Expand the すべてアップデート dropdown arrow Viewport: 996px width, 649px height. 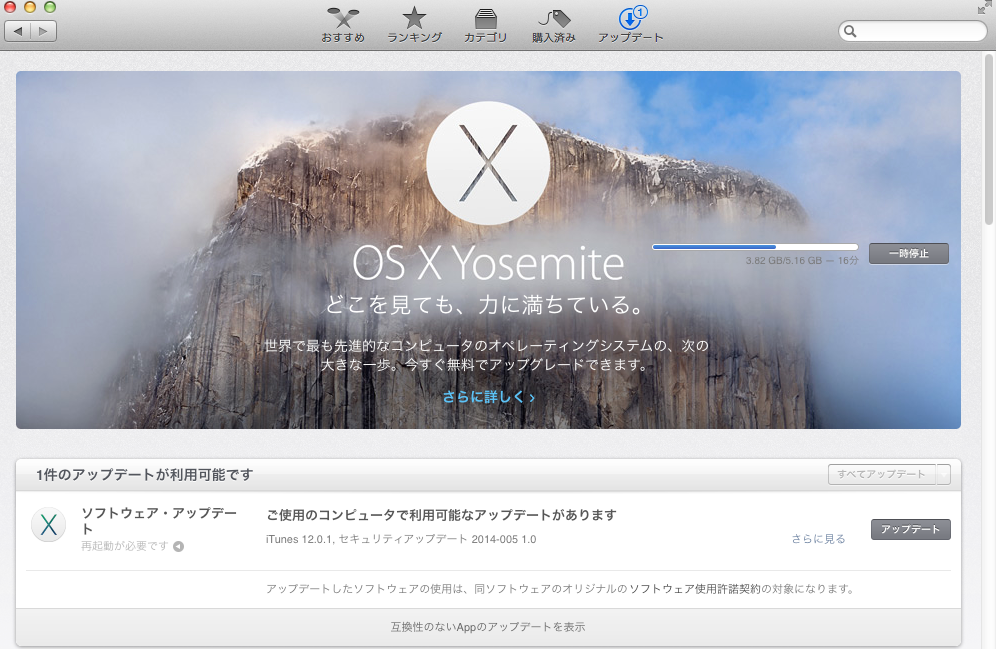(x=943, y=474)
